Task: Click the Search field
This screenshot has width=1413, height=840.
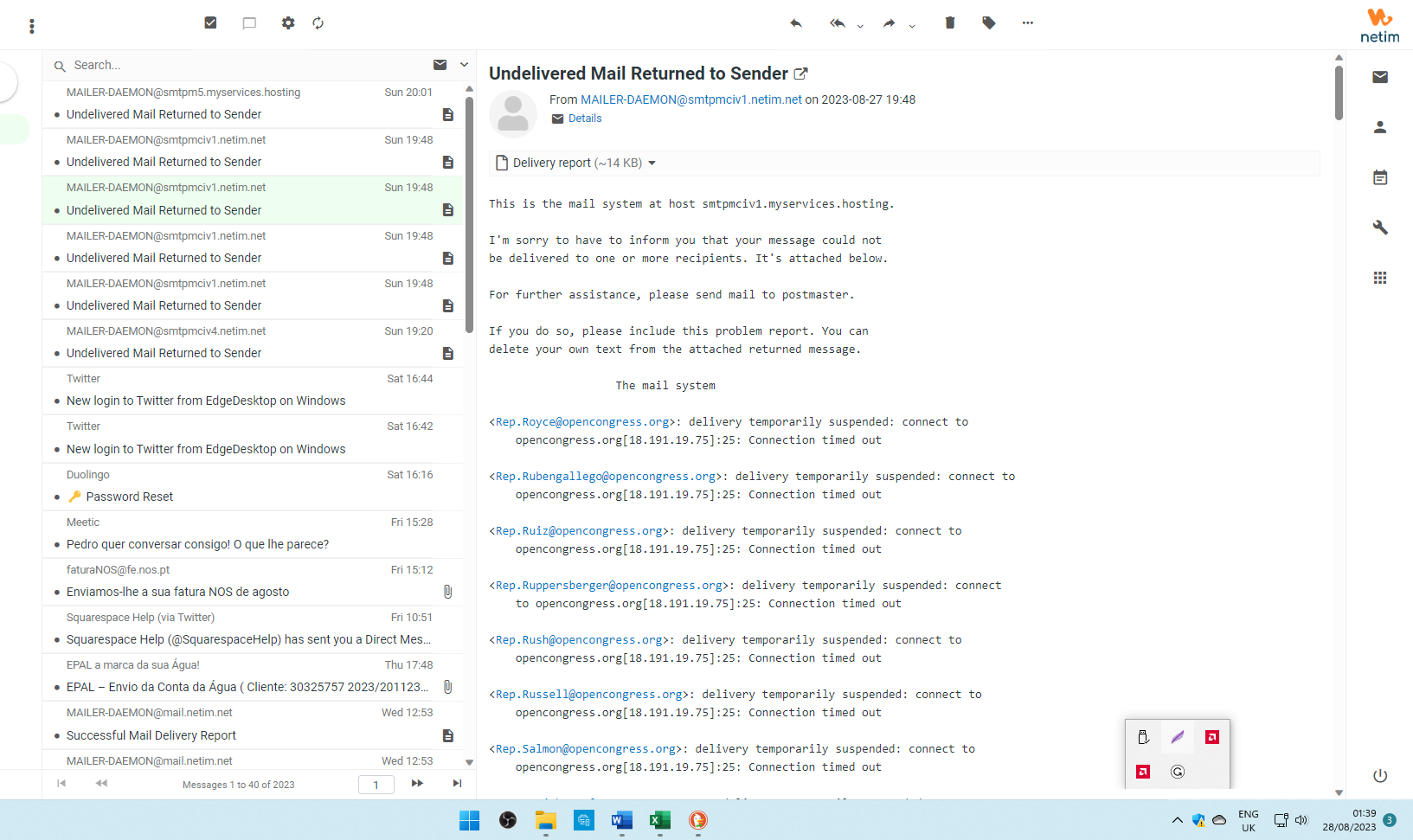Action: click(x=247, y=65)
